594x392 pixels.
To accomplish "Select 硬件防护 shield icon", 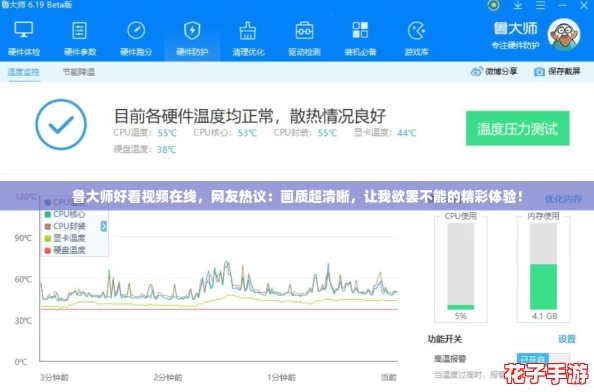I will click(x=192, y=30).
